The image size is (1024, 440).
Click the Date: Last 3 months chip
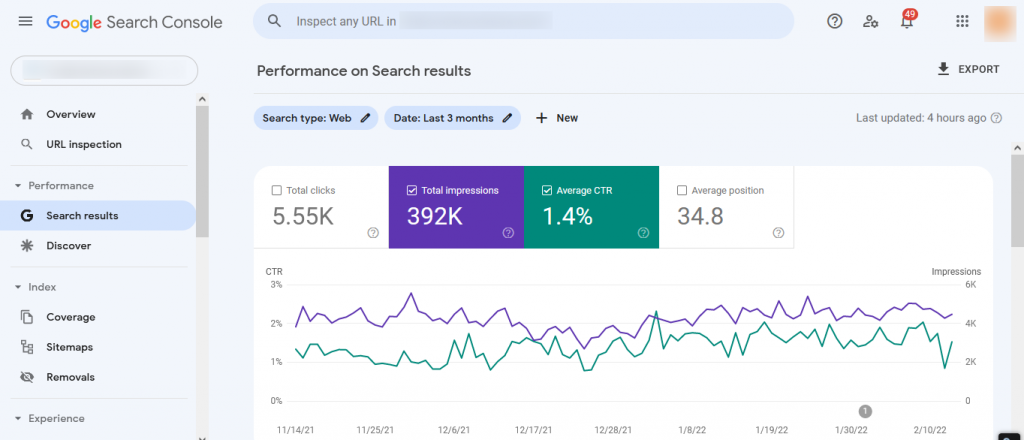(453, 118)
